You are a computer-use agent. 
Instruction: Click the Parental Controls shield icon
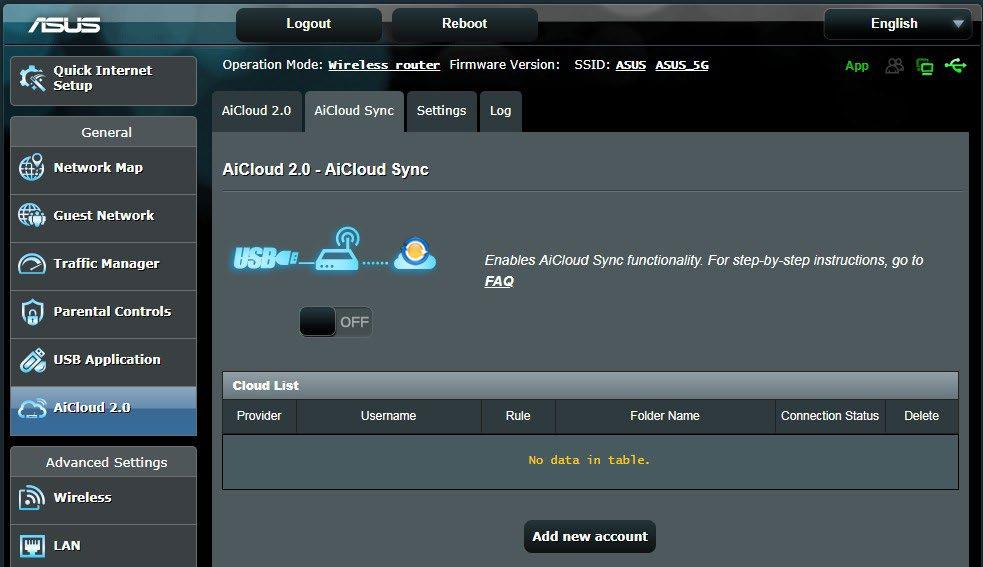pos(32,312)
